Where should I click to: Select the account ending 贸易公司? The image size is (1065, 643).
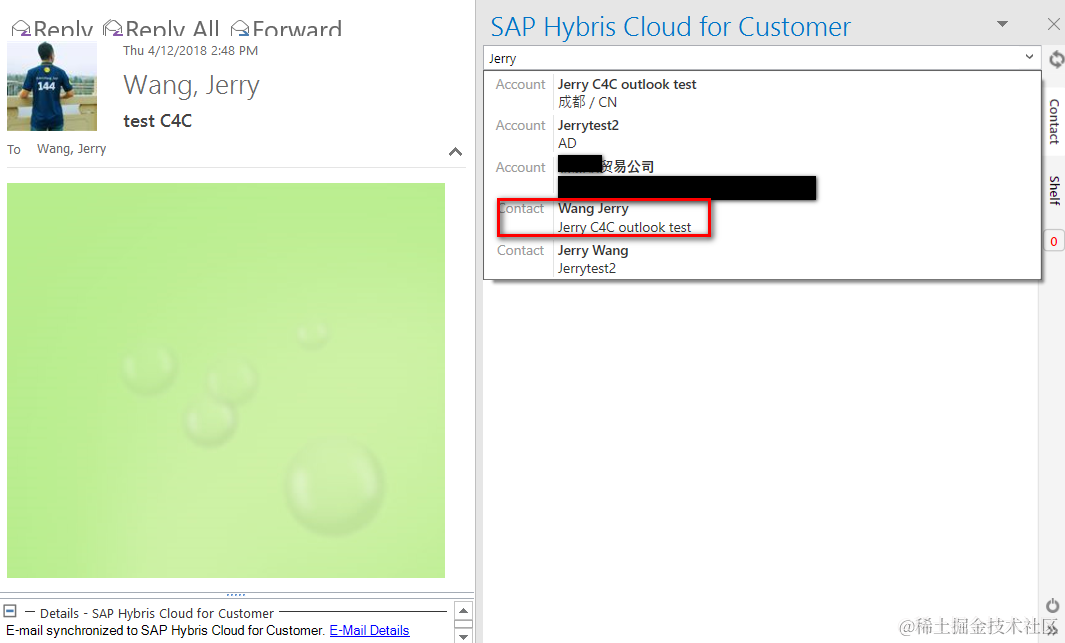pos(762,177)
